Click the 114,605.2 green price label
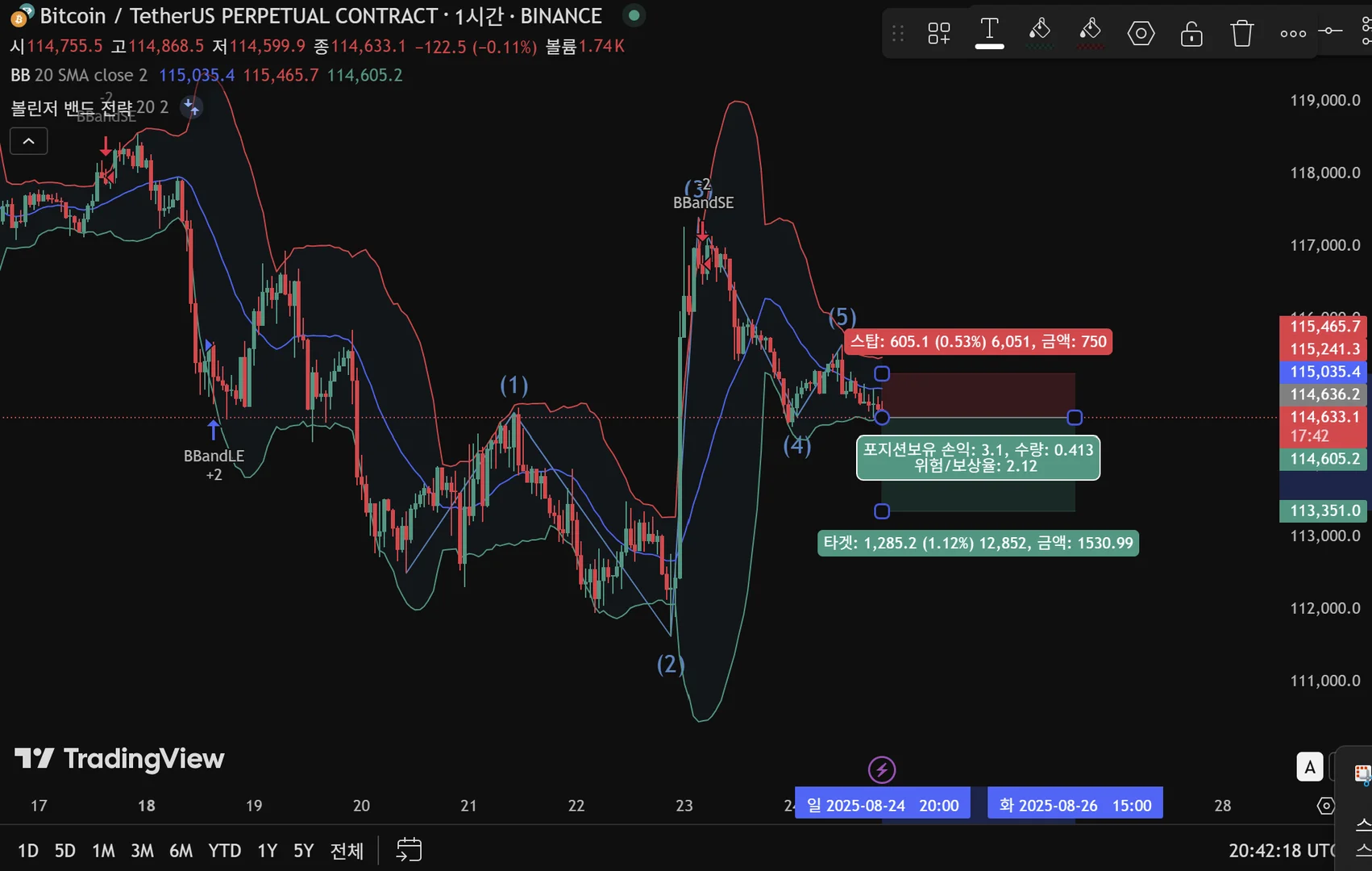Viewport: 1372px width, 871px height. [1324, 459]
